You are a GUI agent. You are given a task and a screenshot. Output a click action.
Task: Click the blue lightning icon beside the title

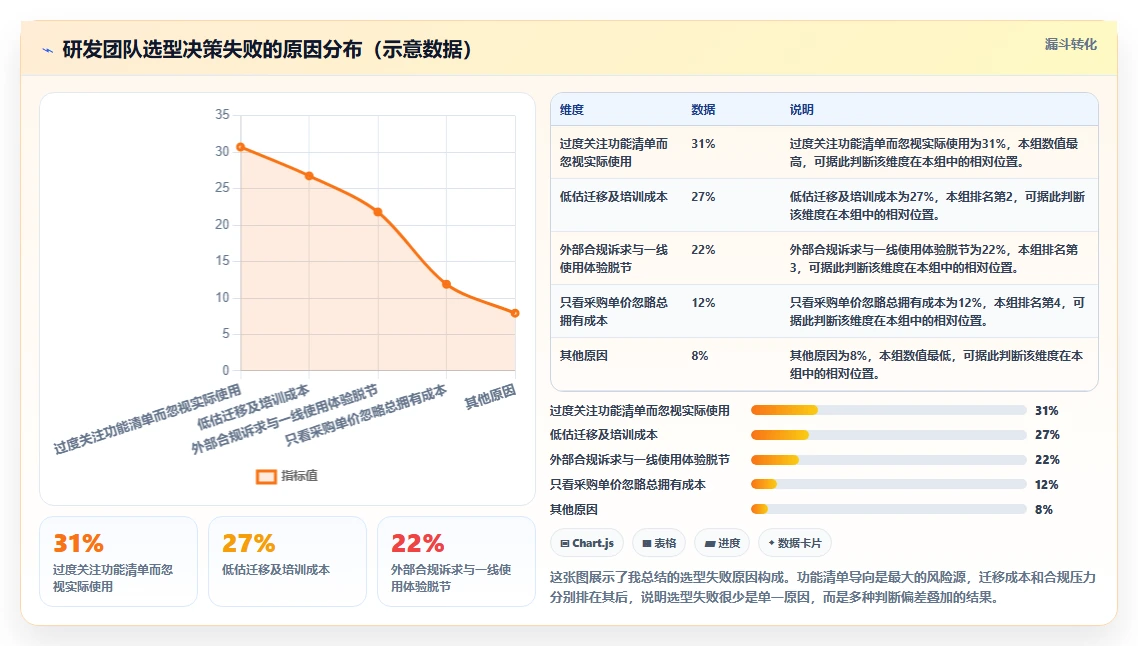(48, 50)
